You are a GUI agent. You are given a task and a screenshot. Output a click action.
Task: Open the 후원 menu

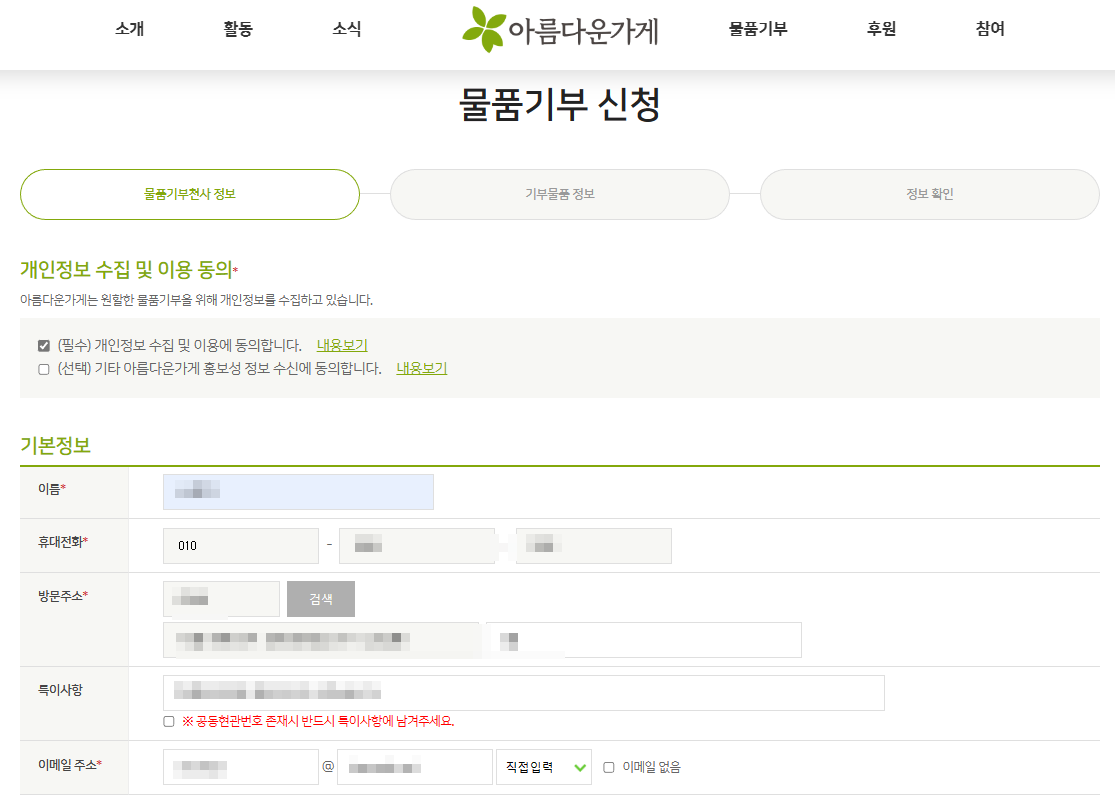(x=881, y=29)
